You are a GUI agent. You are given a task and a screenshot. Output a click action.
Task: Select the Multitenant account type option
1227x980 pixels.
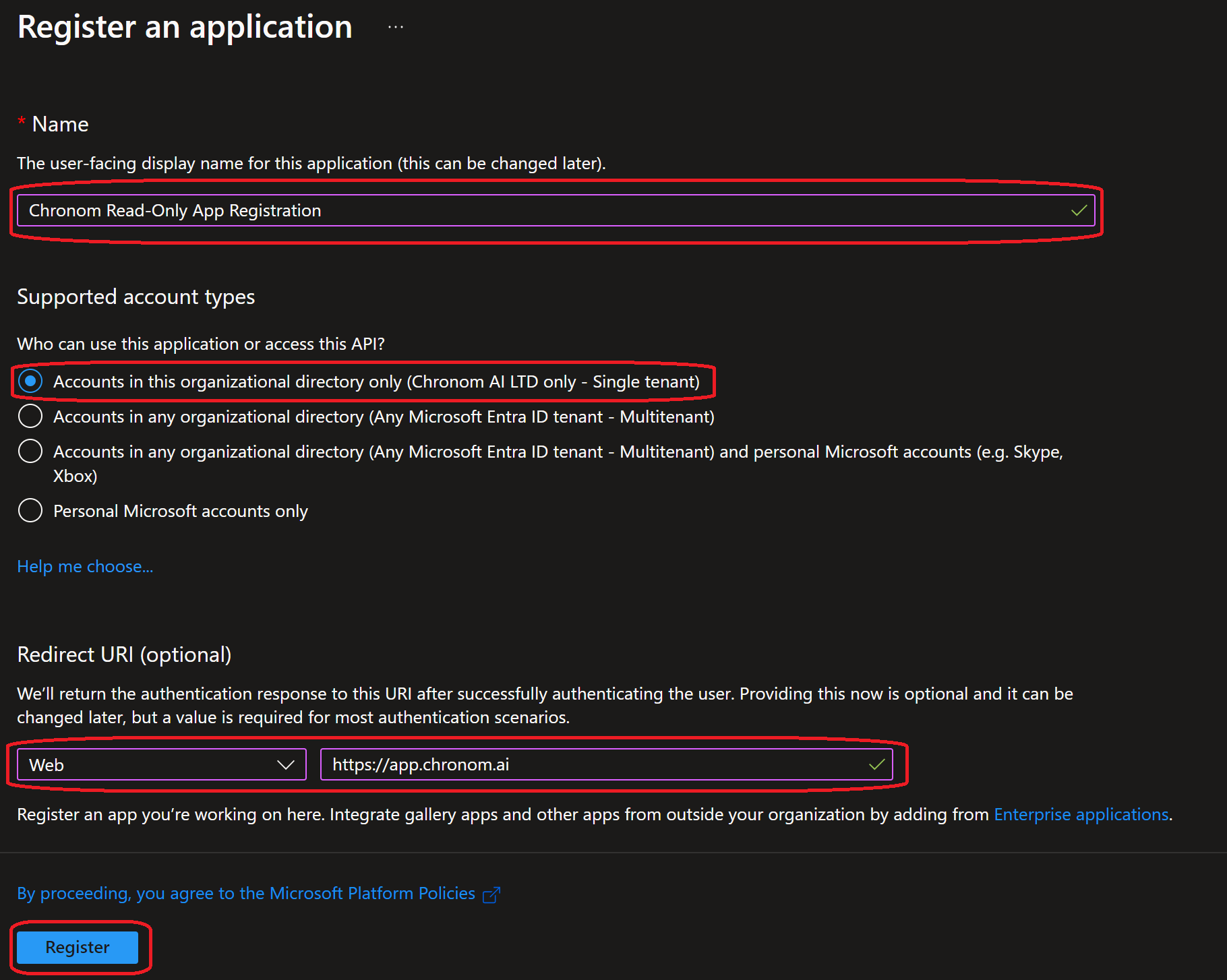[x=30, y=416]
